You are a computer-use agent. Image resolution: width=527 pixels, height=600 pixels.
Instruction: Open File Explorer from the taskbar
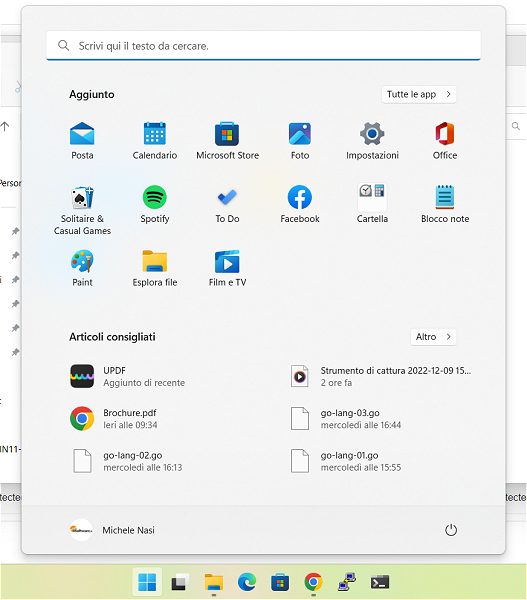(213, 582)
